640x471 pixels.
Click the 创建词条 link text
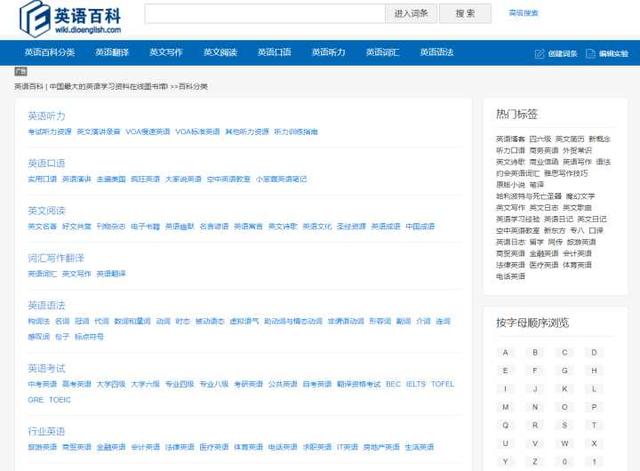point(562,53)
